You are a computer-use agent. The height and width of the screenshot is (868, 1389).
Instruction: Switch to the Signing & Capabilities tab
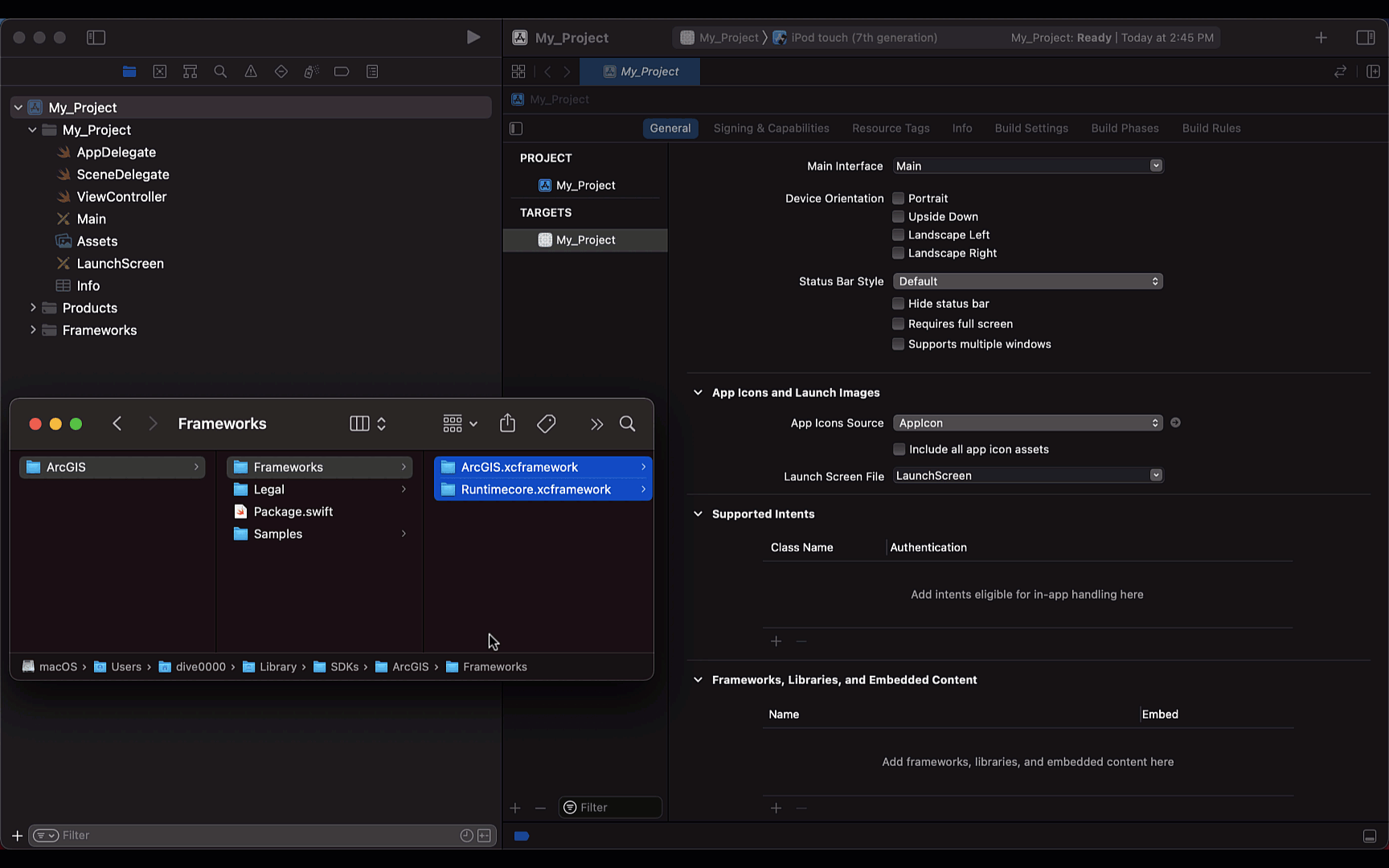coord(771,128)
